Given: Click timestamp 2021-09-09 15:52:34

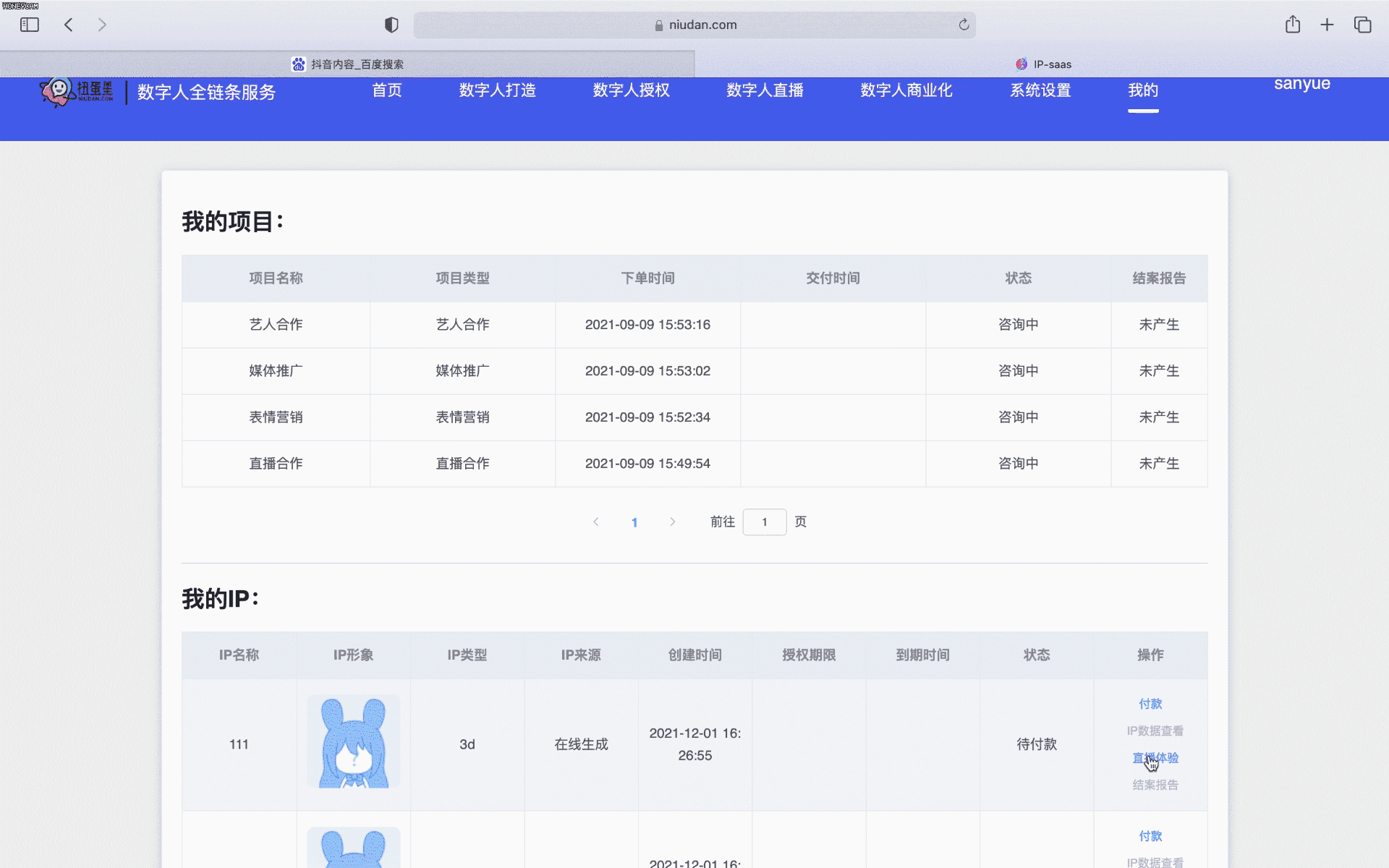Looking at the screenshot, I should (647, 417).
